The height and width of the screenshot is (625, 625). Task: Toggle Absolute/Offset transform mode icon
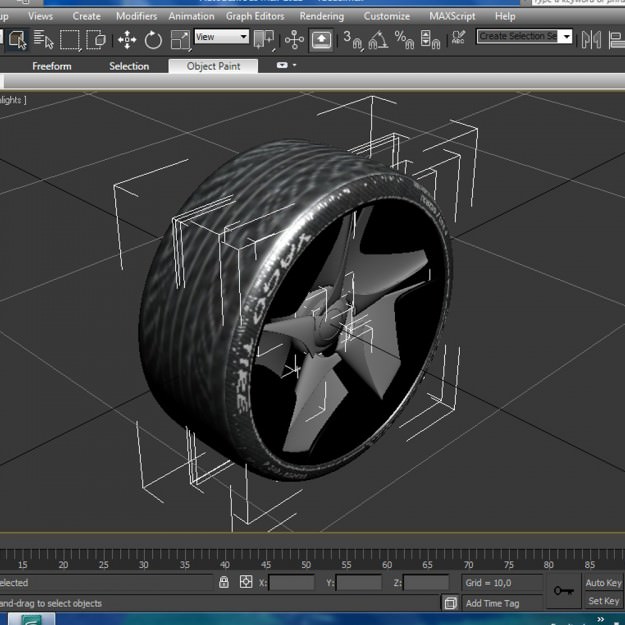pos(246,582)
